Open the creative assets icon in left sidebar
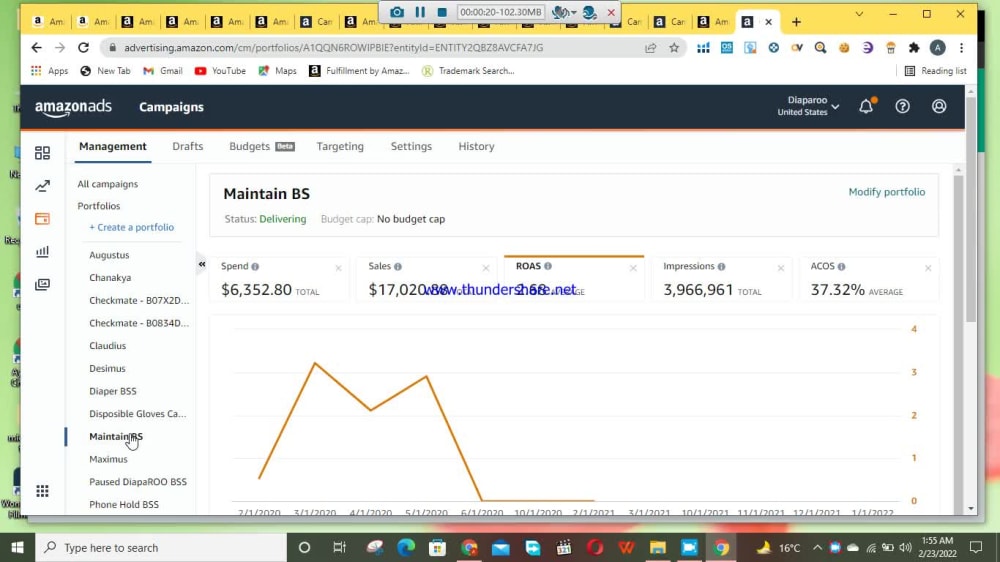Screen dimensions: 1000x562 click(x=42, y=285)
